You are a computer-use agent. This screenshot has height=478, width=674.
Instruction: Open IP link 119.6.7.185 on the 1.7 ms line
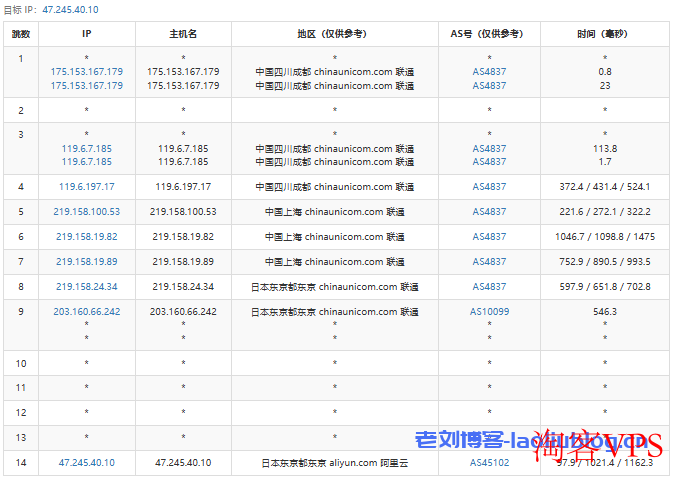tap(87, 162)
